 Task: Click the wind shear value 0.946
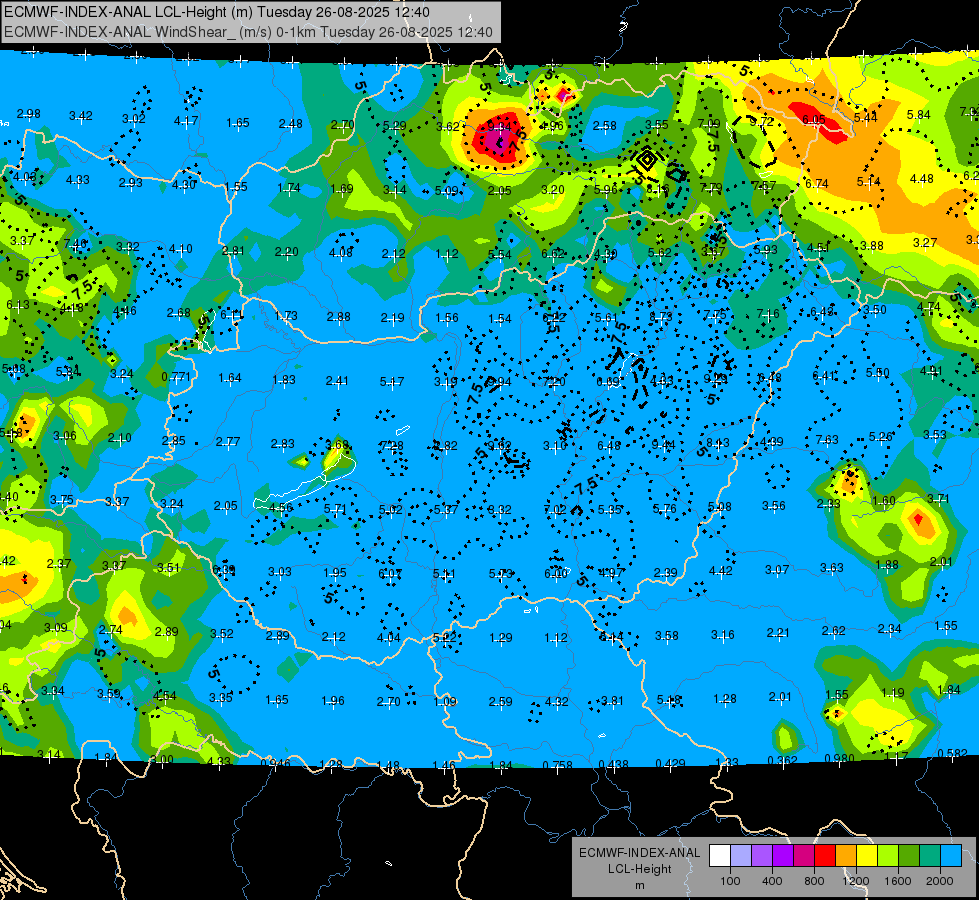tap(275, 763)
